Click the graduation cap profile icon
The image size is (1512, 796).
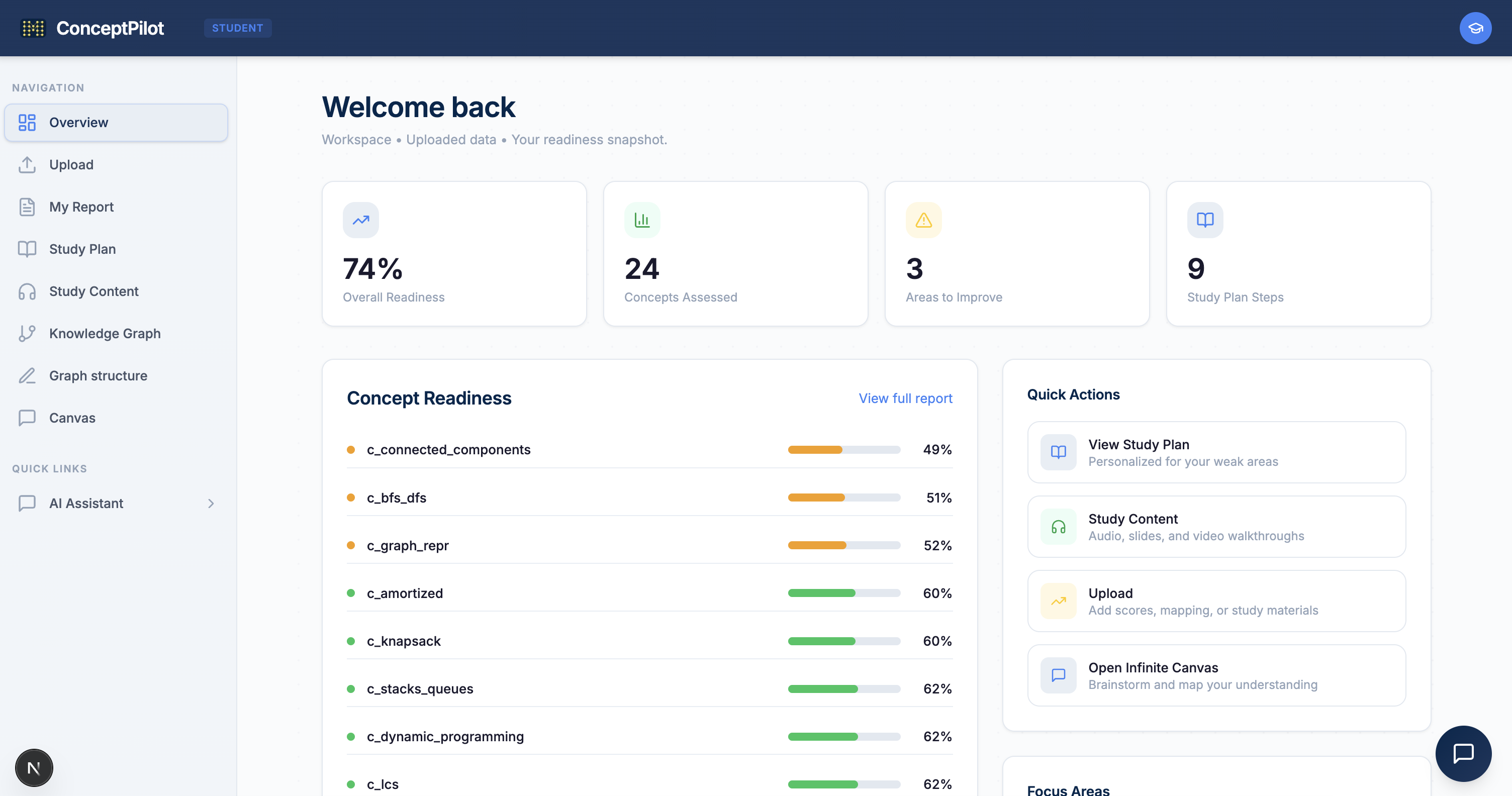coord(1475,28)
